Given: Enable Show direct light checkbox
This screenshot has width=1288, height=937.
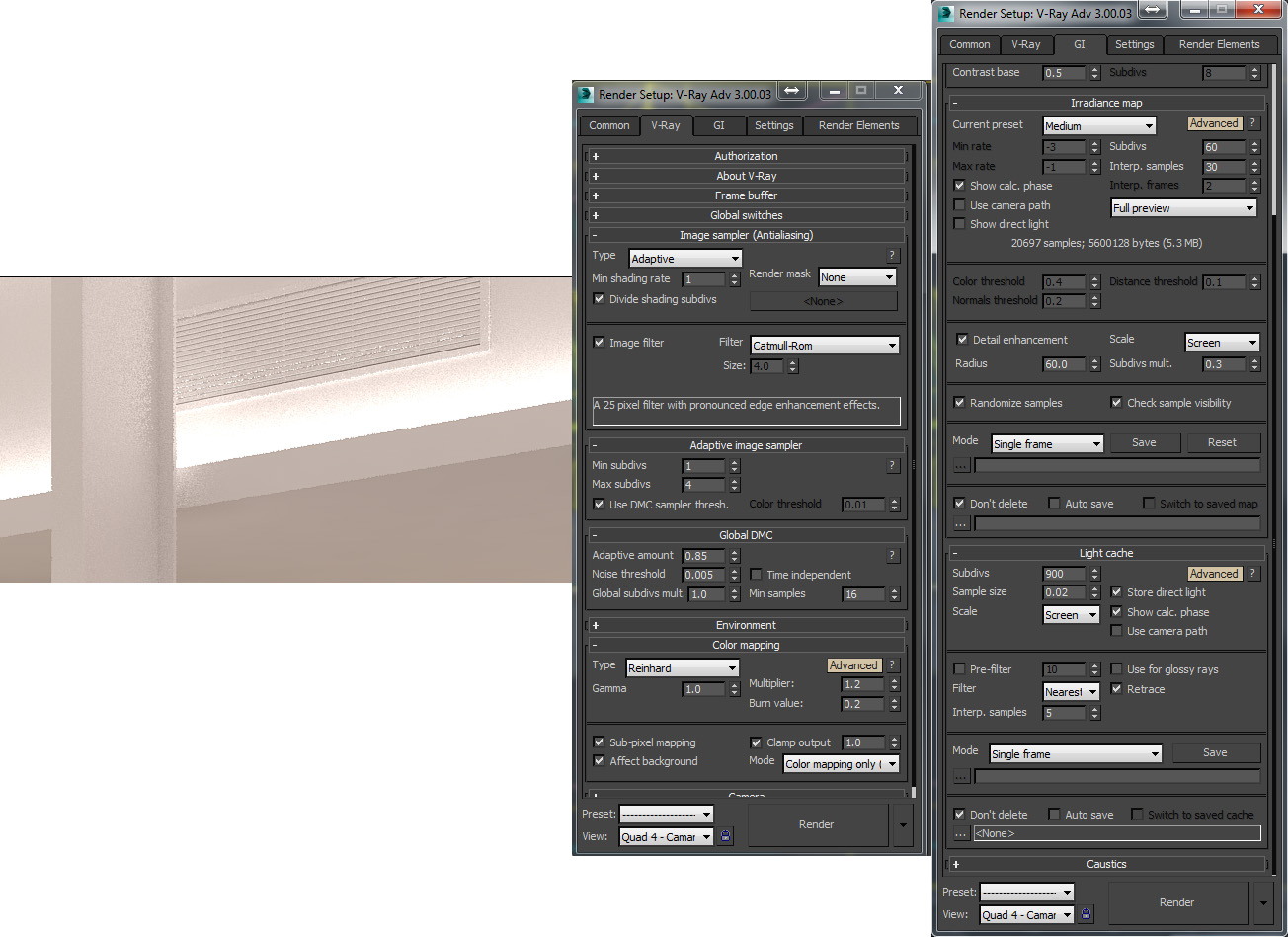Looking at the screenshot, I should 959,224.
